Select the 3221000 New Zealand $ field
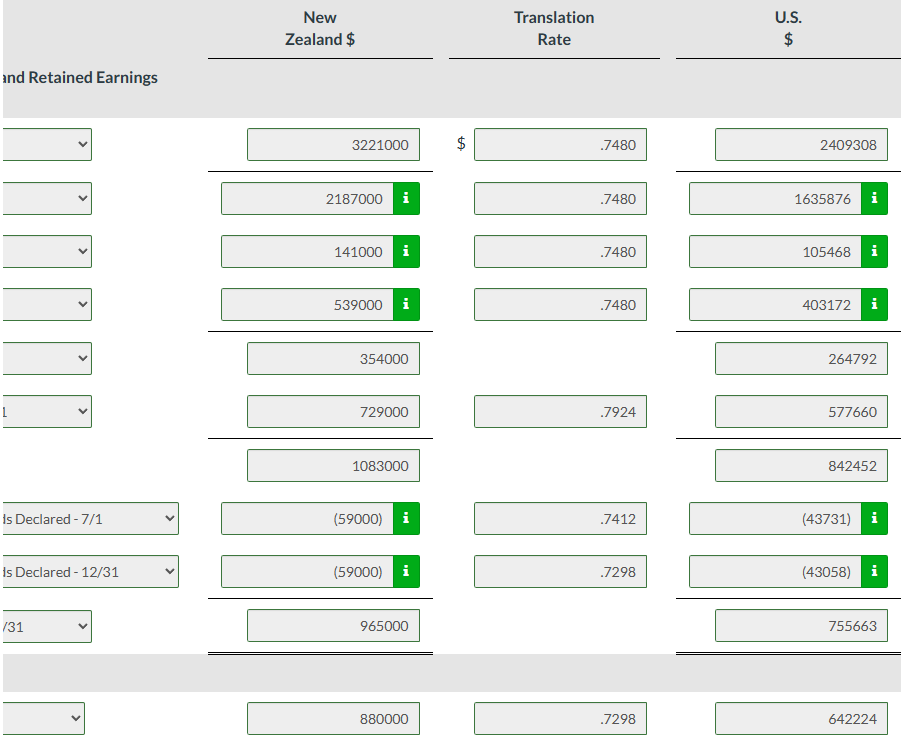This screenshot has width=919, height=755. [x=333, y=144]
